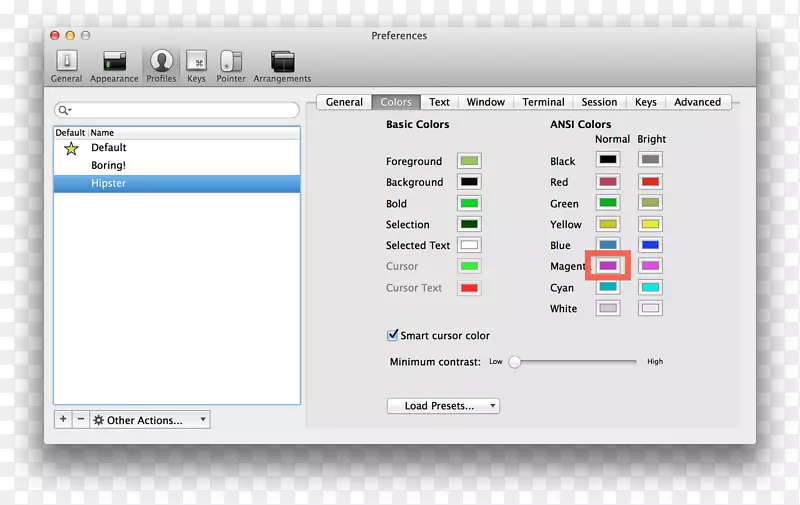Click the search magnifier icon in profile search
Viewport: 800px width, 505px height.
tap(64, 110)
